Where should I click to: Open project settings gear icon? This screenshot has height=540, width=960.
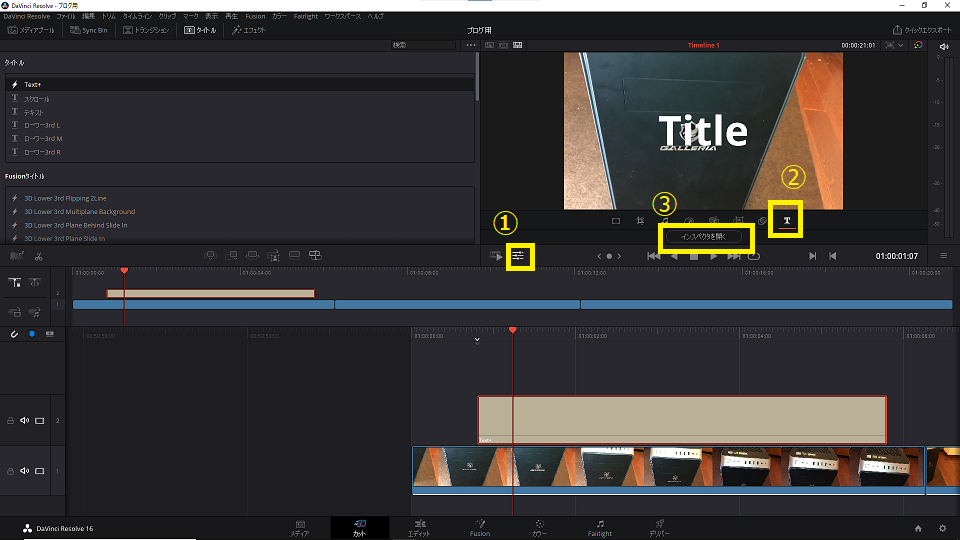click(942, 528)
